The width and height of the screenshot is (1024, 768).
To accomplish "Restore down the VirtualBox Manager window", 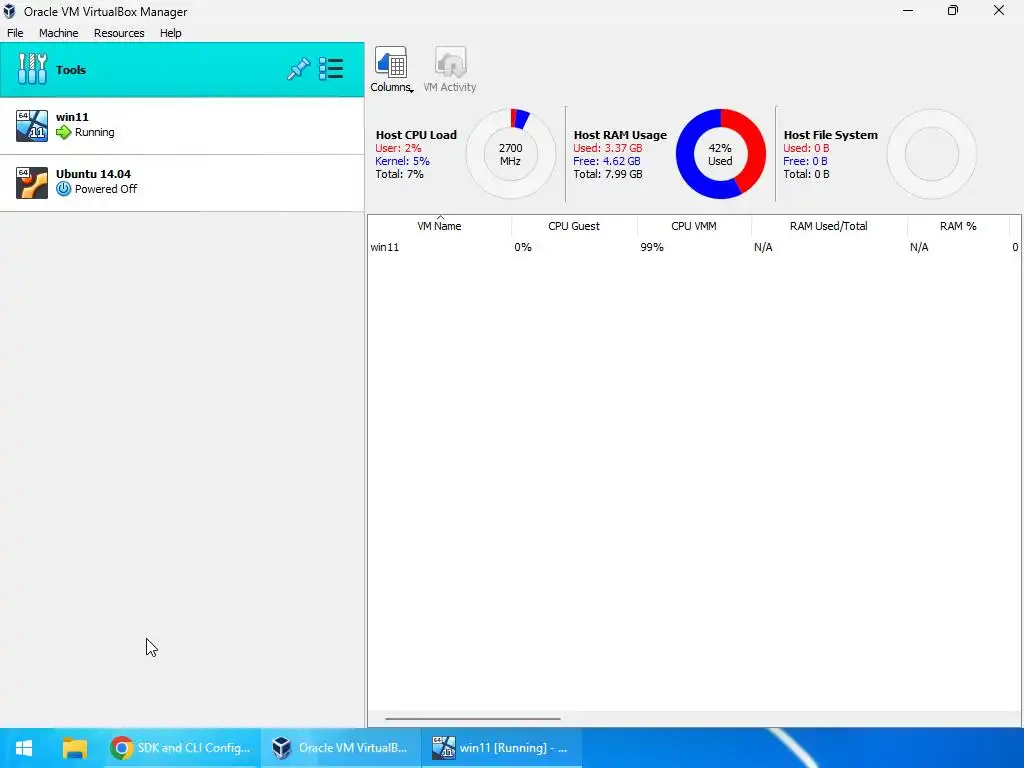I will click(953, 10).
